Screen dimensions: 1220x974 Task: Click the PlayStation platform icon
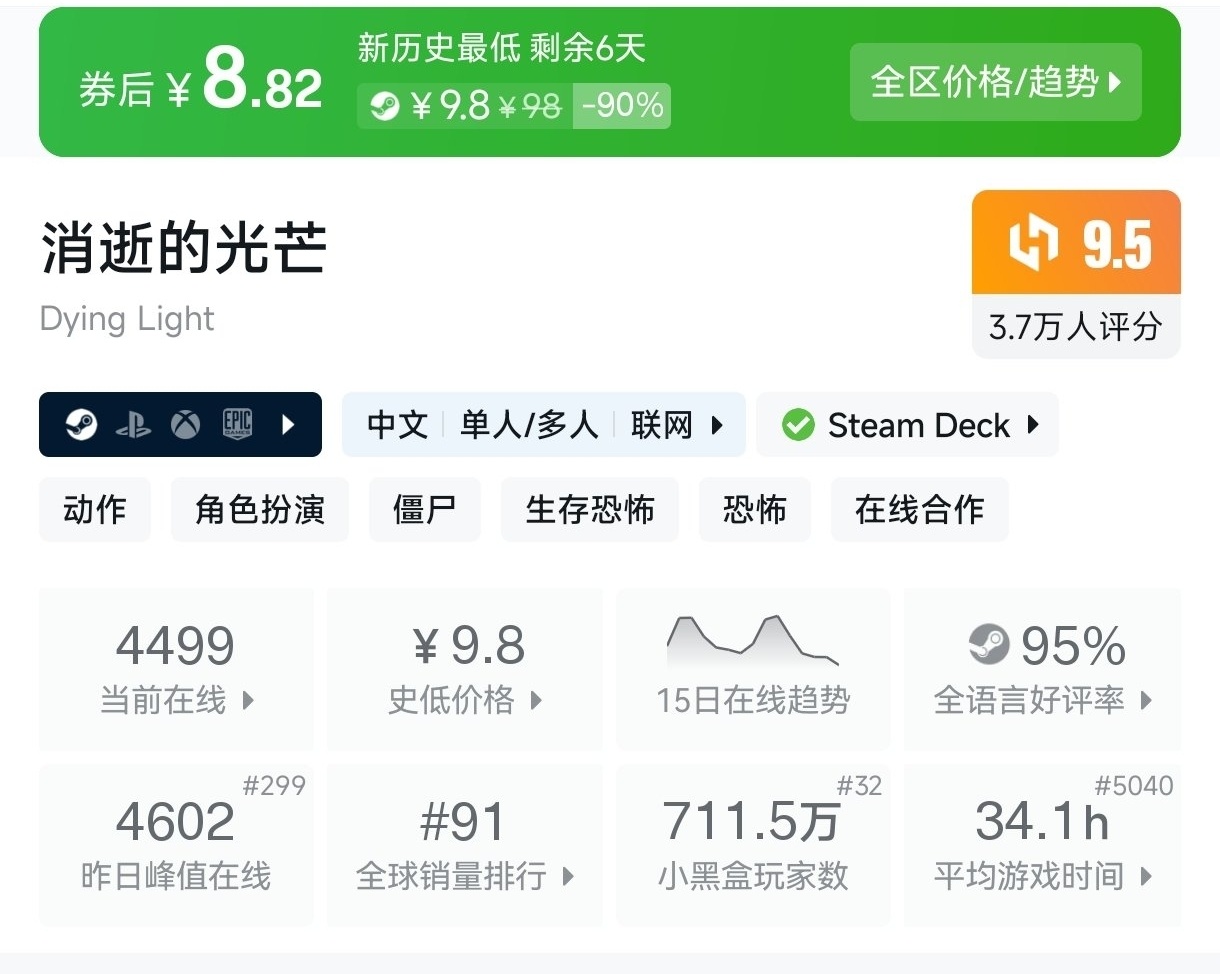[x=133, y=426]
